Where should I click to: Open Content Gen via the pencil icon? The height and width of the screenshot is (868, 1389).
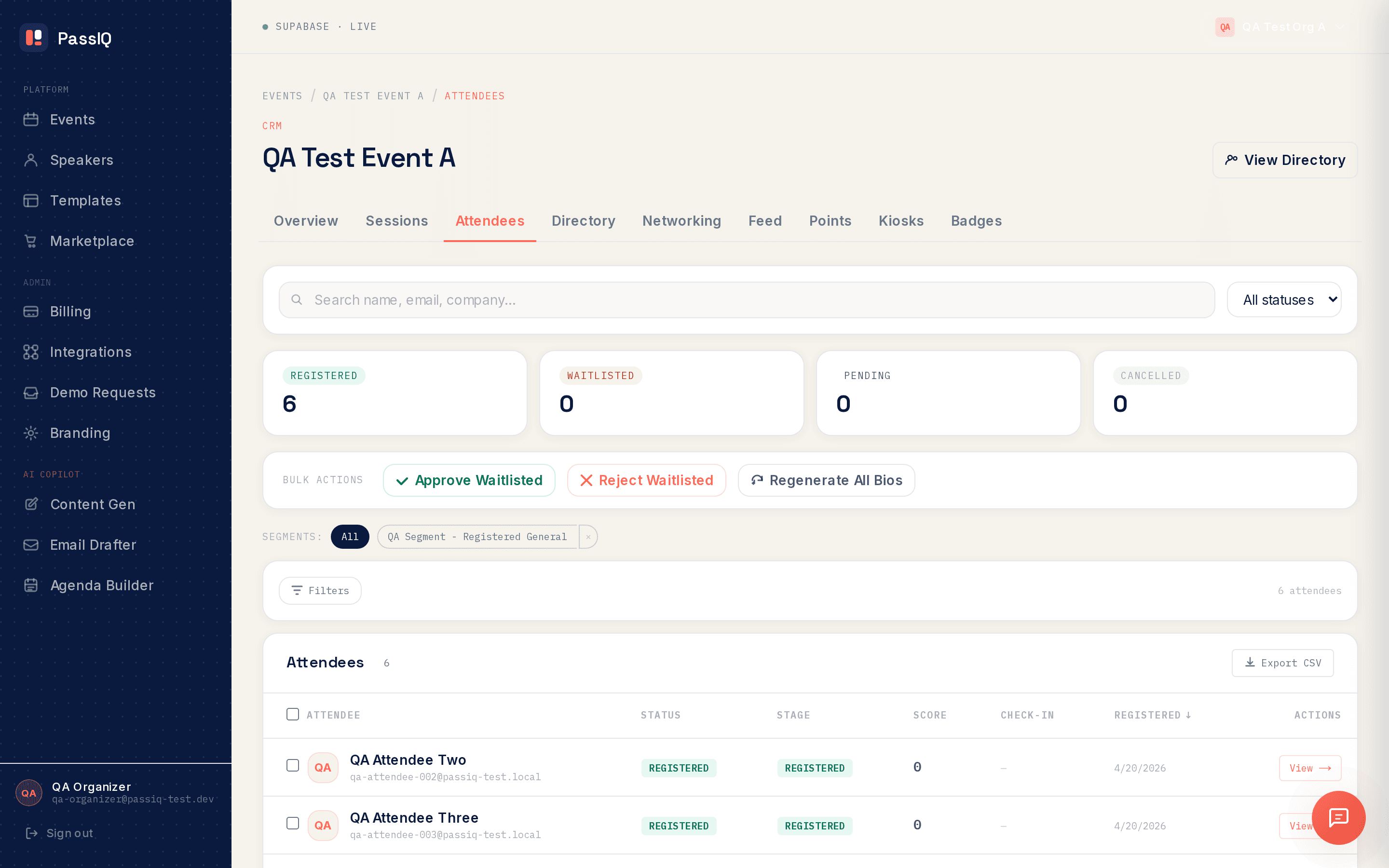[31, 504]
